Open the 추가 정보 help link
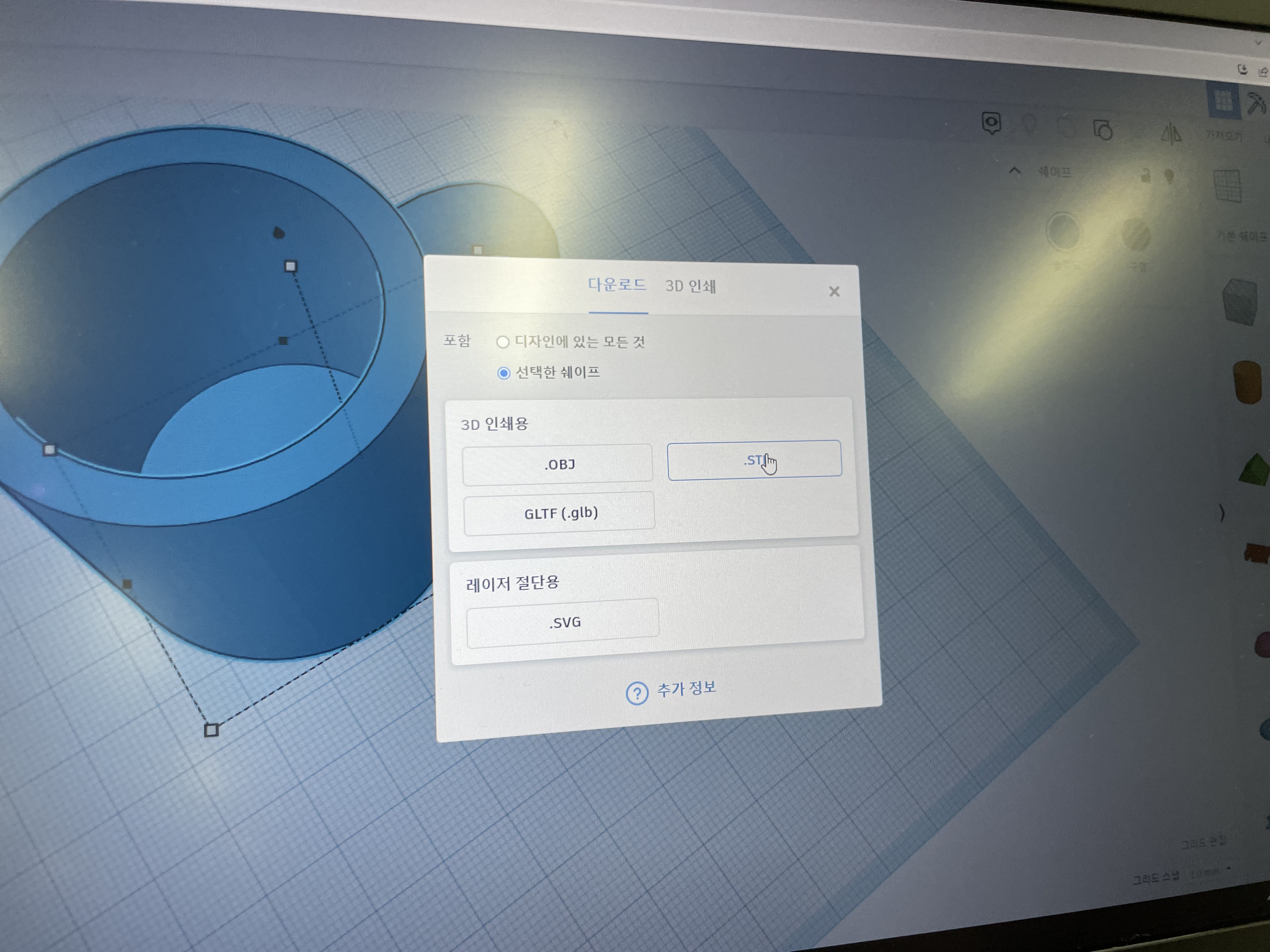Viewport: 1270px width, 952px height. click(672, 690)
